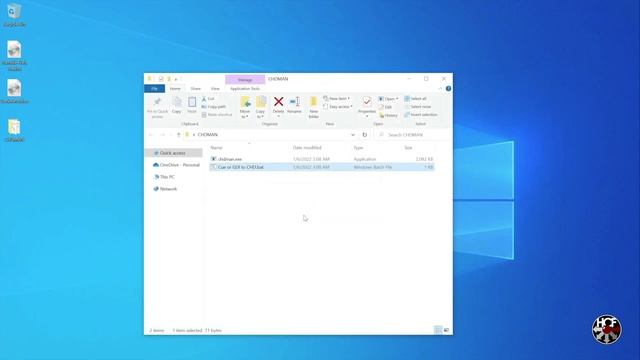Go up one level with the Up arrow
Screen dimensions: 640x360
coord(178,135)
